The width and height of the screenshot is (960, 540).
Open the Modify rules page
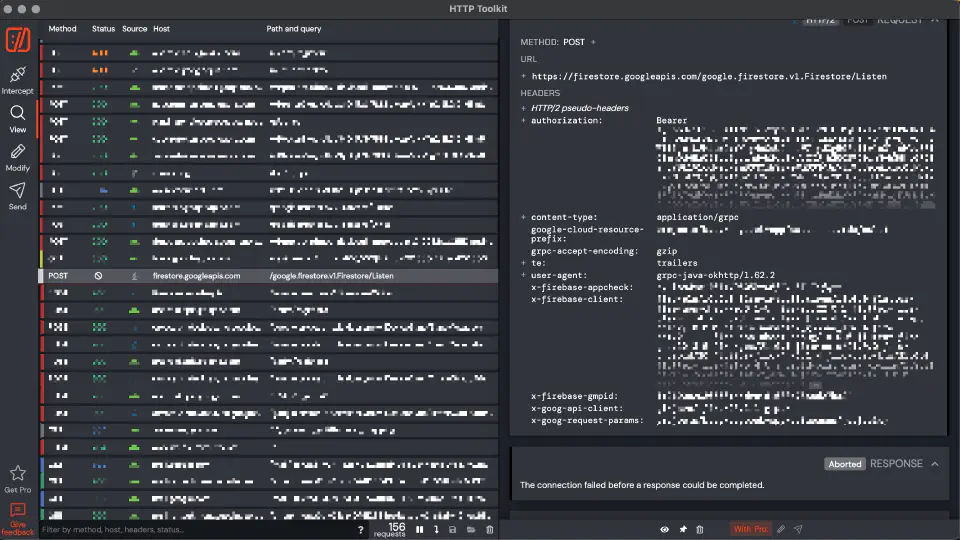click(x=18, y=158)
